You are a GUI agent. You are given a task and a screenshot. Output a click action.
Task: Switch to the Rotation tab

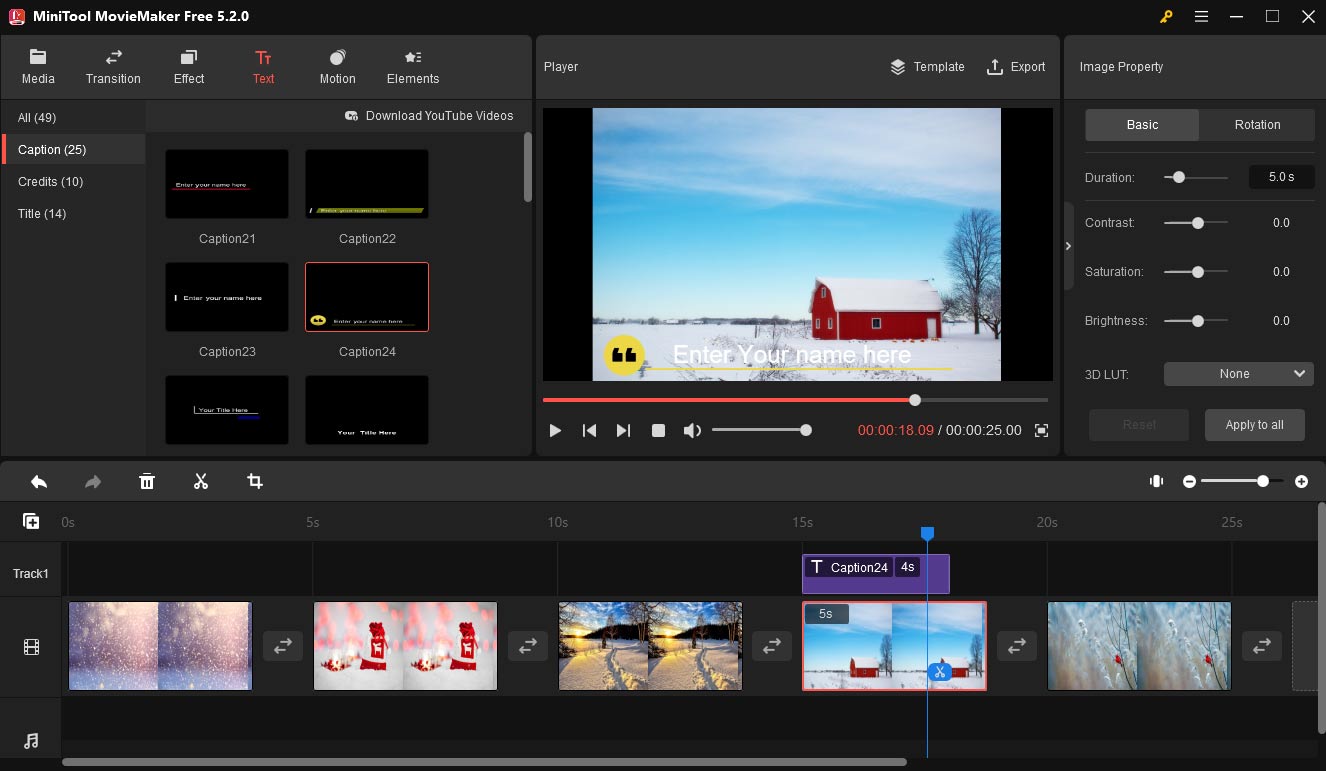point(1257,125)
